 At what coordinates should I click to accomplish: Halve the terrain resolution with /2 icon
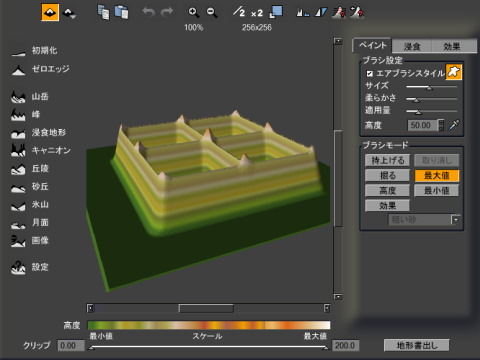[x=239, y=12]
